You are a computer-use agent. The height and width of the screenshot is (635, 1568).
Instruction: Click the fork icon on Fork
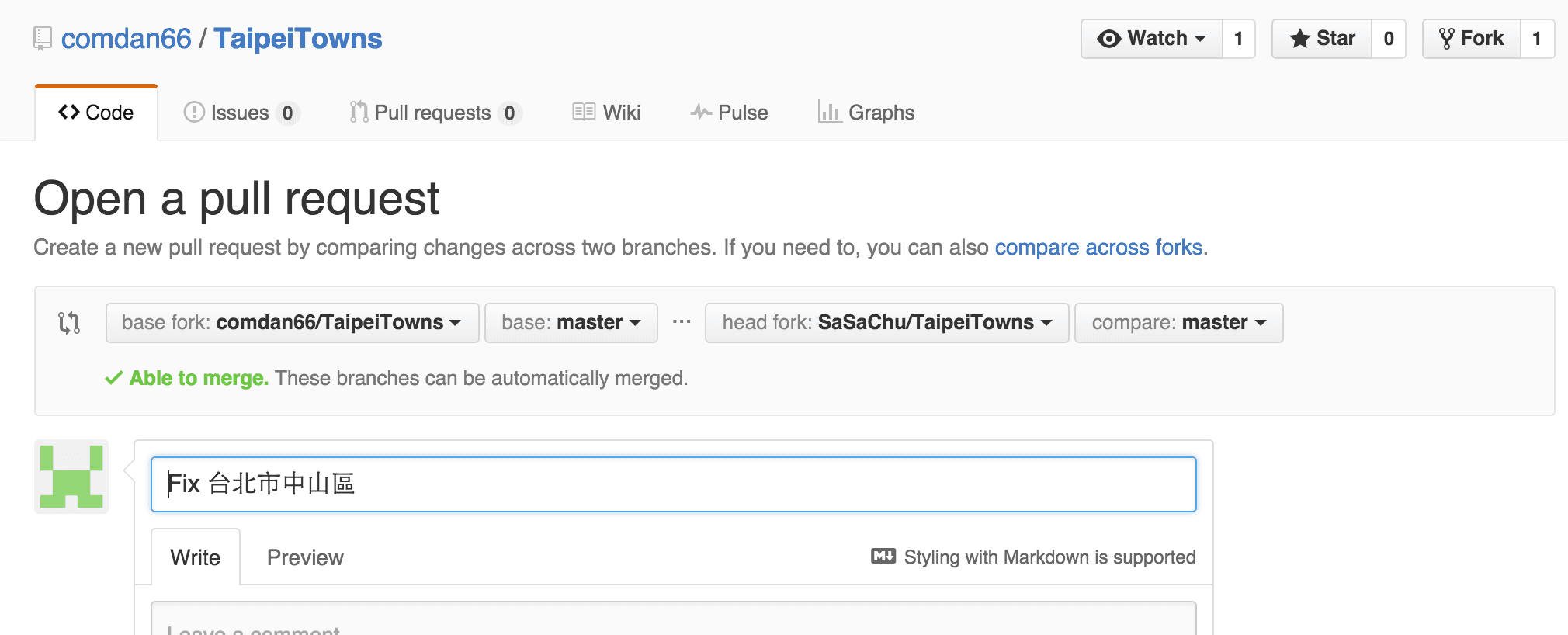point(1447,39)
